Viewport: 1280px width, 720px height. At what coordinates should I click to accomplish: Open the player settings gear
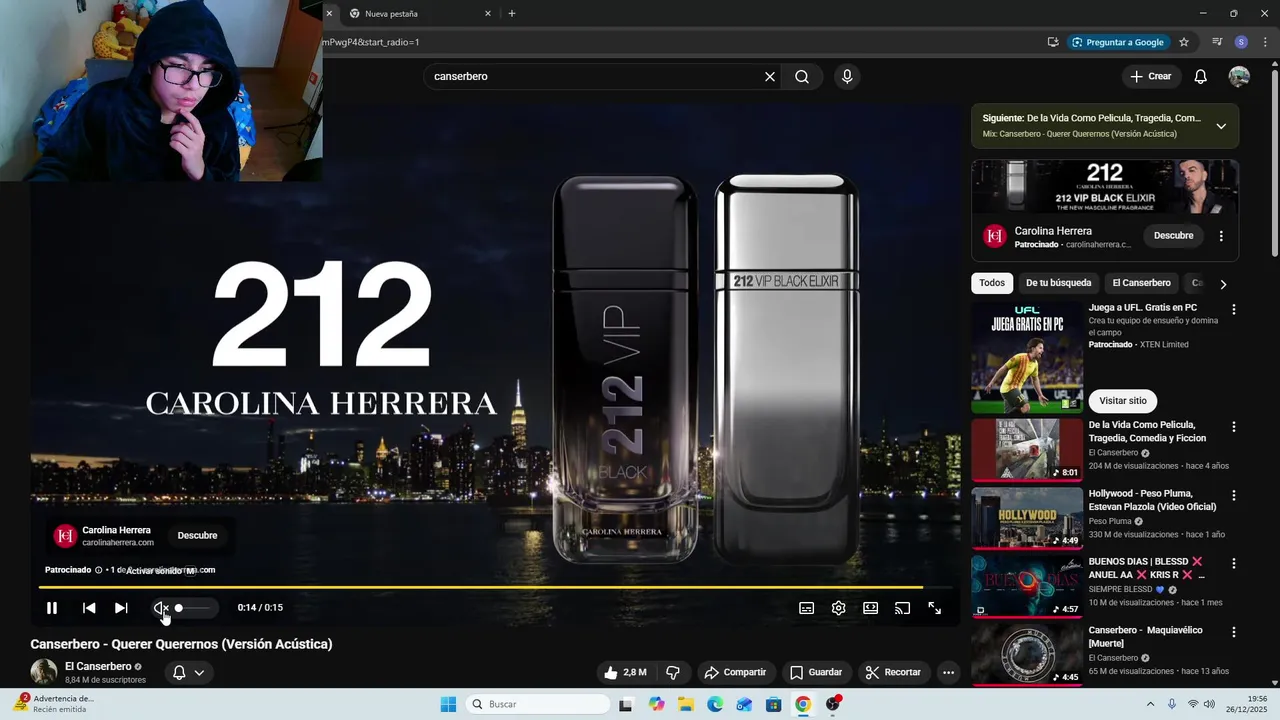coord(838,608)
